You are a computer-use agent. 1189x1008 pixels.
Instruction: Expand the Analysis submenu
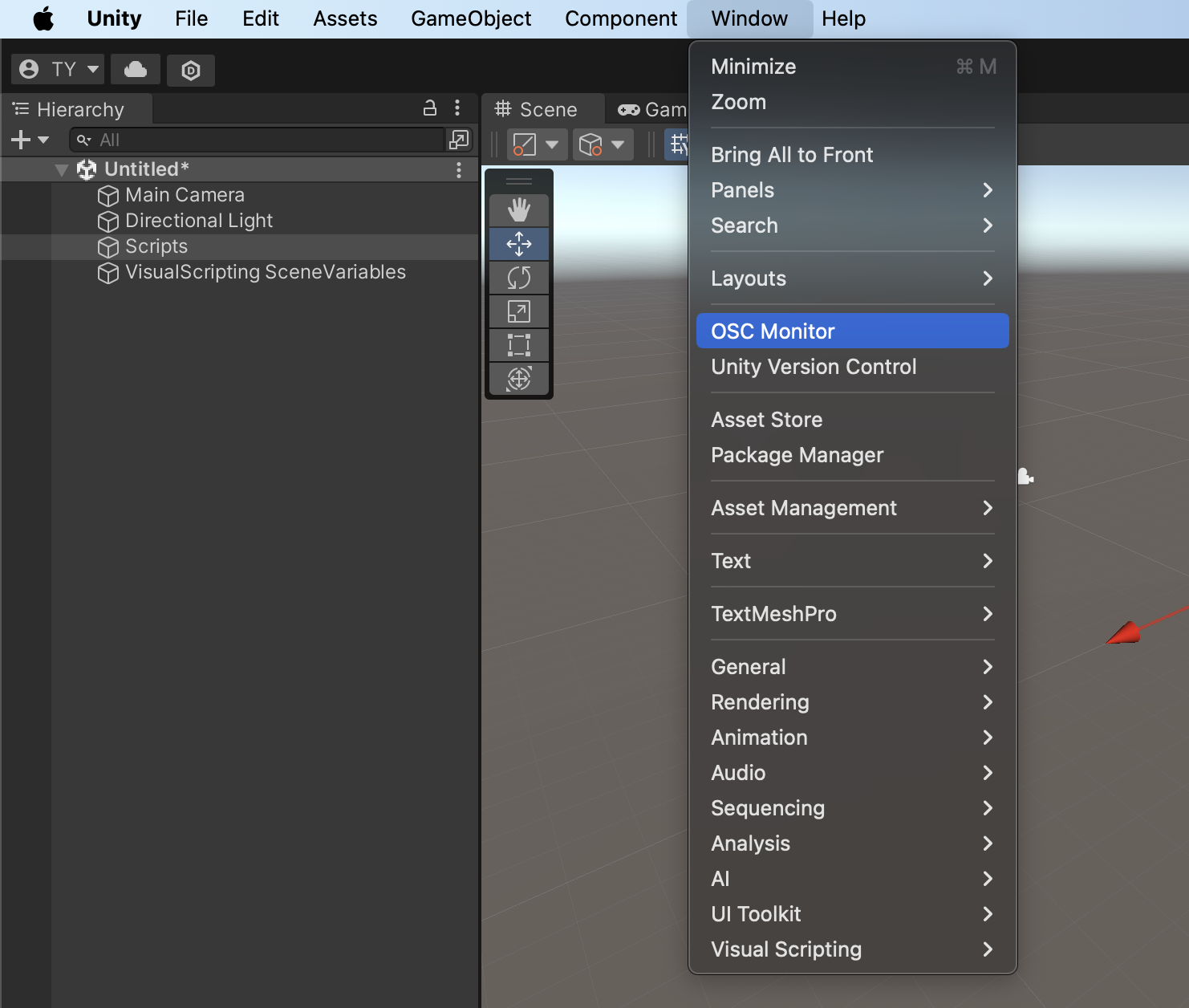[853, 843]
